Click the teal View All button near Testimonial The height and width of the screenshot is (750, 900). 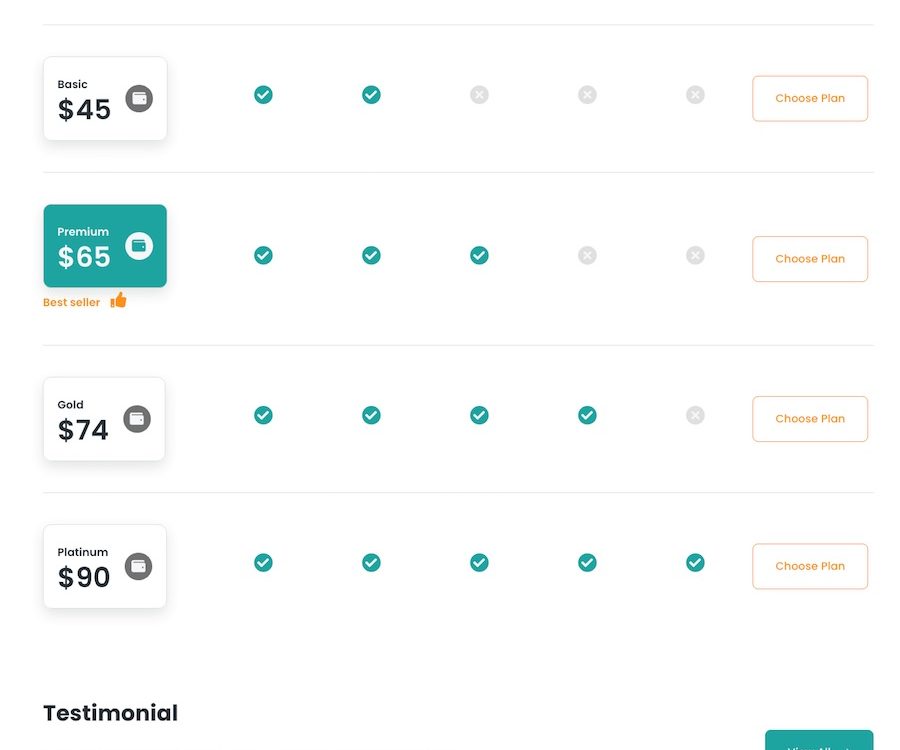(819, 740)
